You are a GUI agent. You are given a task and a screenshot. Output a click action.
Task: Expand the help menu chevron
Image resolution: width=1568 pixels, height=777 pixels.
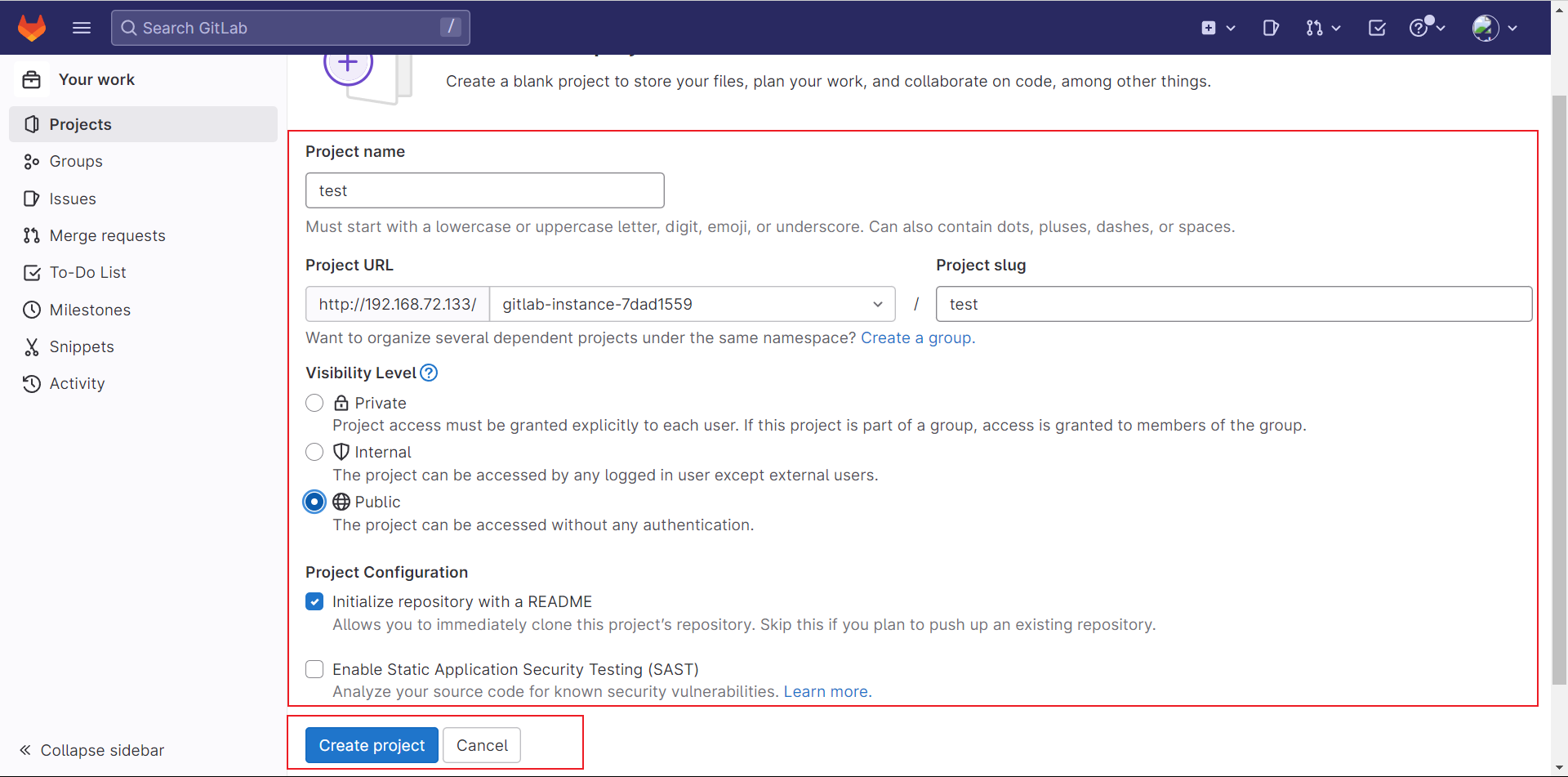[x=1441, y=28]
